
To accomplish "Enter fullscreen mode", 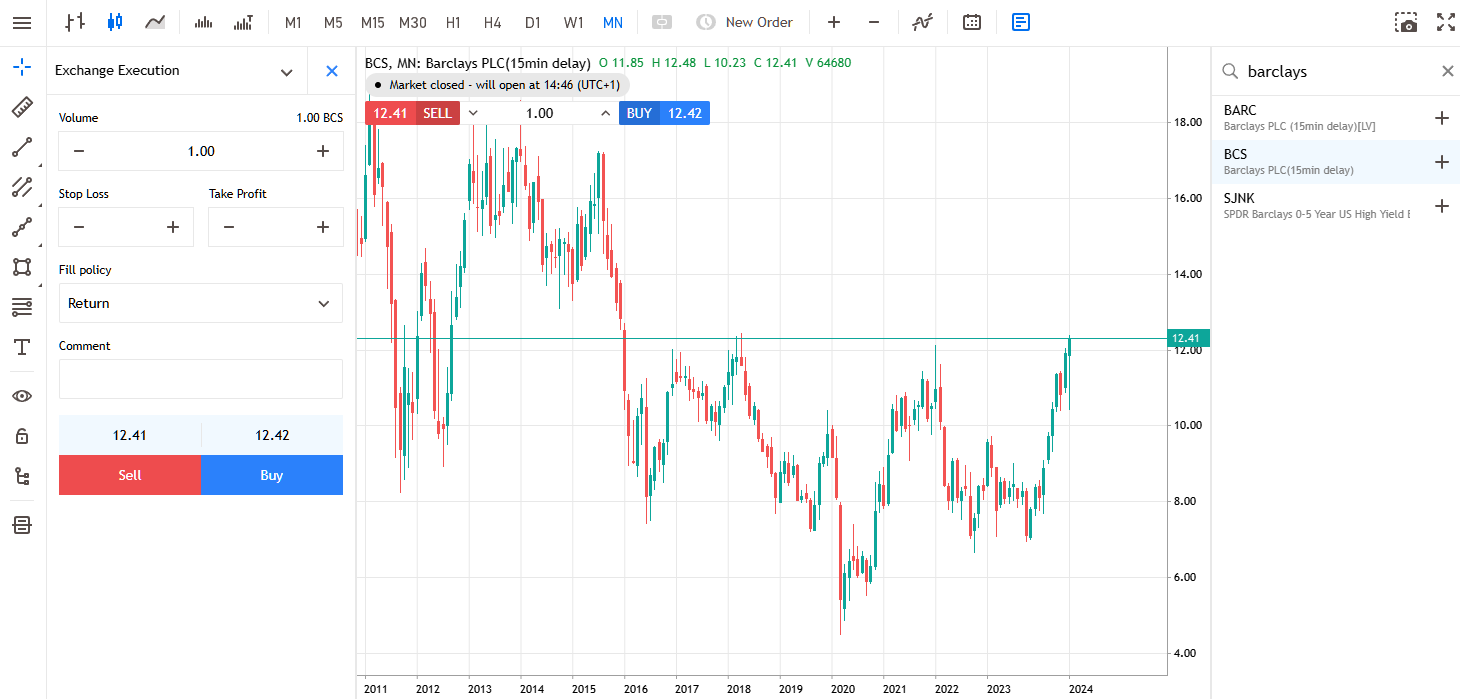I will 1446,22.
